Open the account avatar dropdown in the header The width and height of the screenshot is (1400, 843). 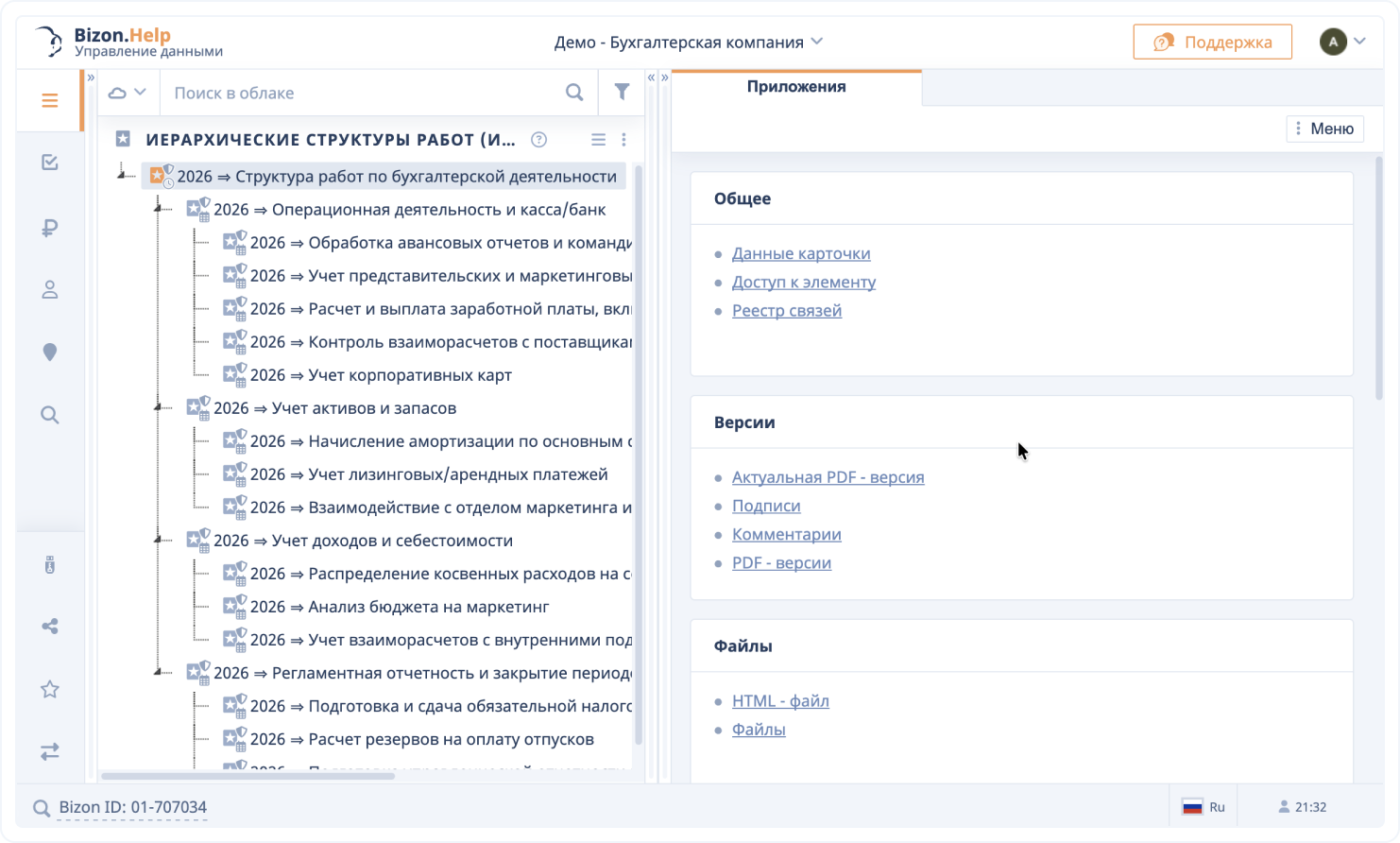[1344, 42]
